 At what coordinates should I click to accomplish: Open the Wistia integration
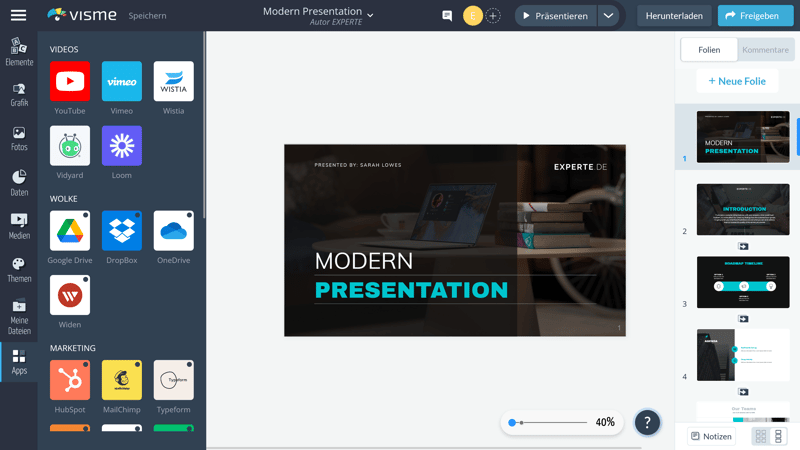[173, 82]
